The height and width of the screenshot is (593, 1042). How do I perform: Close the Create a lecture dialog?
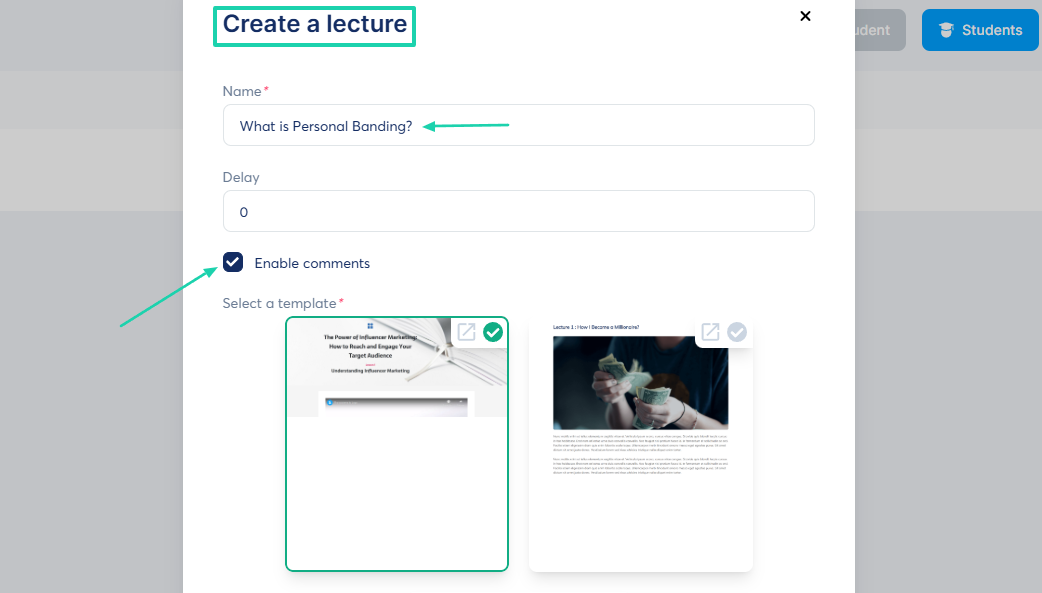(x=805, y=16)
